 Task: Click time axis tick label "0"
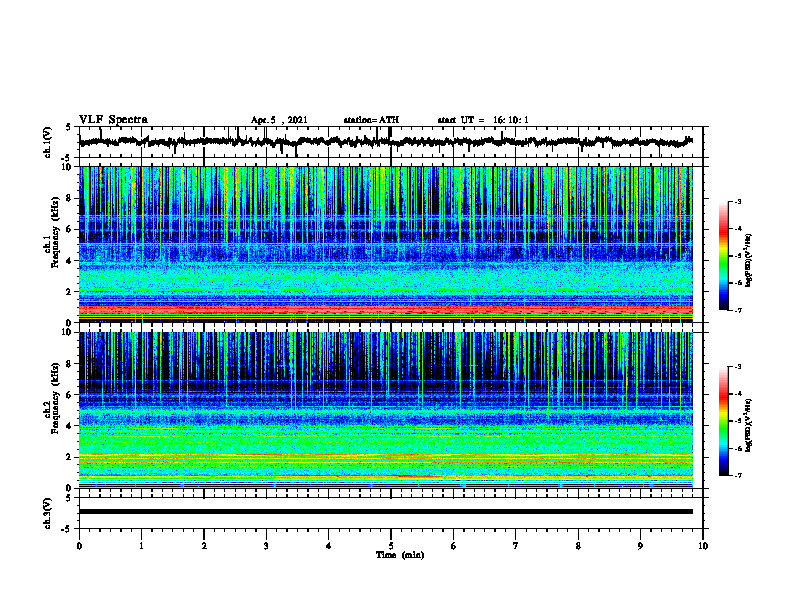(x=79, y=546)
